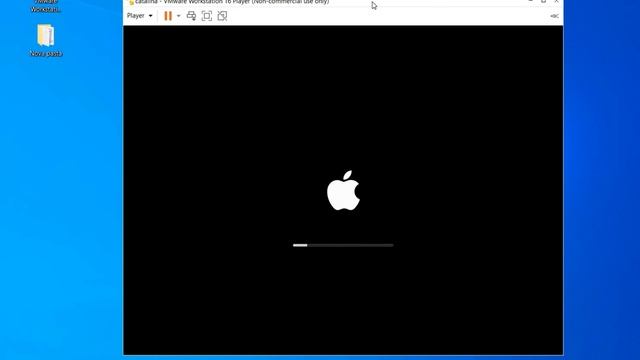640x360 pixels.
Task: Click the macOS boot progress bar
Action: point(343,245)
